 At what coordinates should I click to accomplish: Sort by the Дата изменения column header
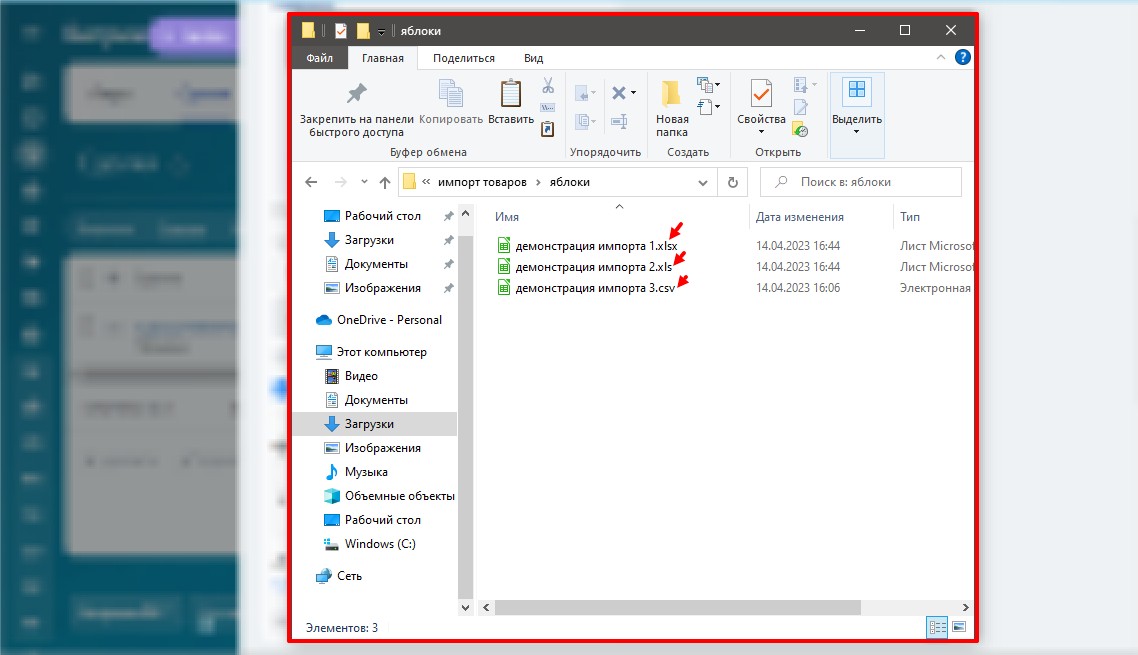coord(800,217)
